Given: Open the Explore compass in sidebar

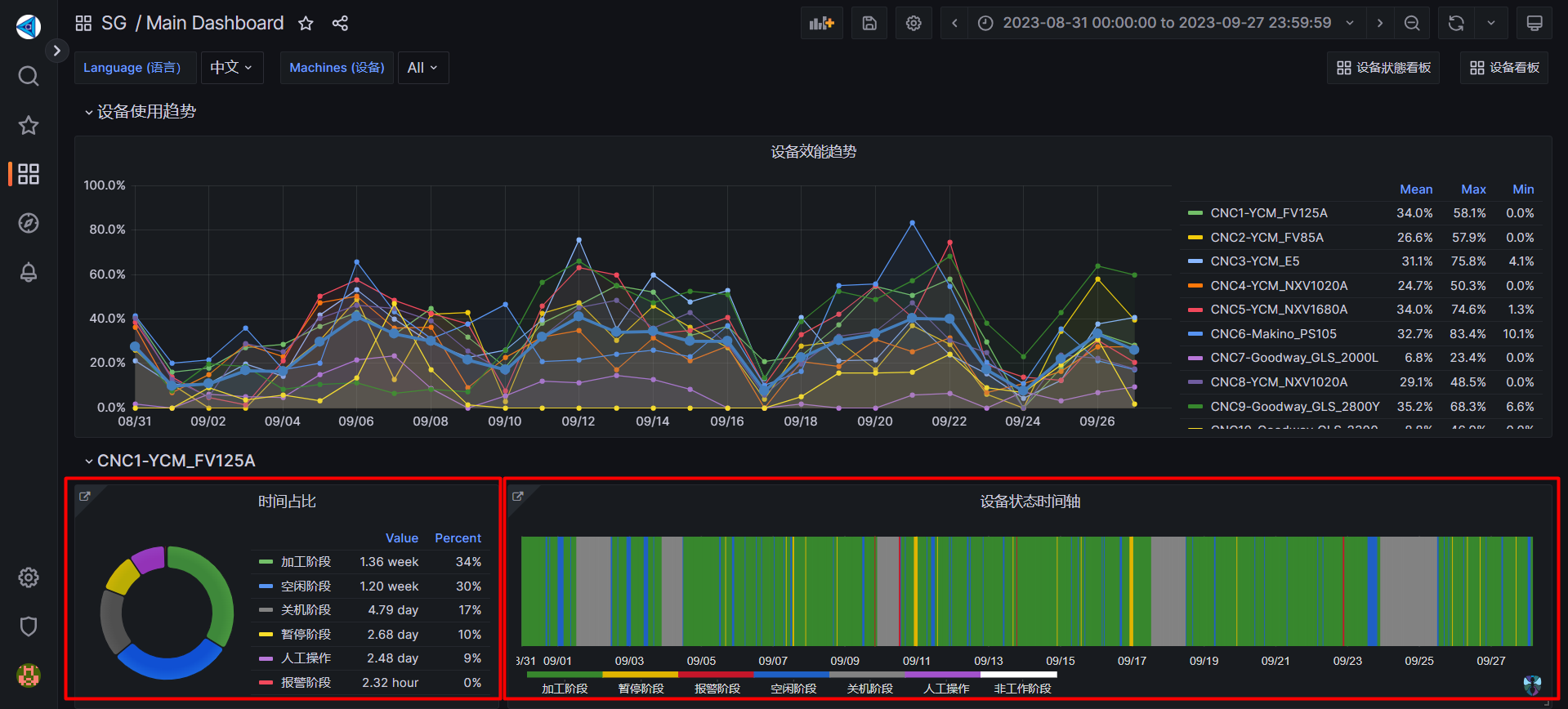Looking at the screenshot, I should click(29, 223).
